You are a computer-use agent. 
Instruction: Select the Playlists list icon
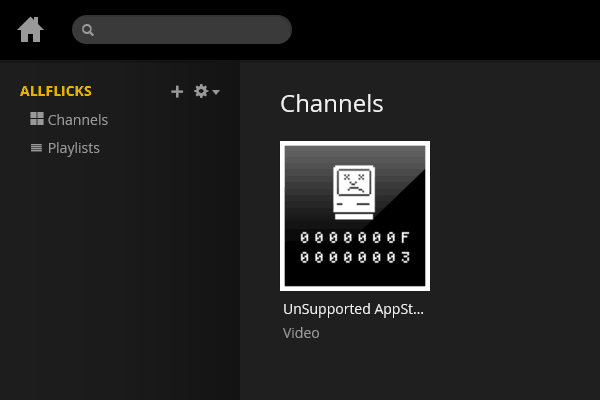click(x=36, y=147)
